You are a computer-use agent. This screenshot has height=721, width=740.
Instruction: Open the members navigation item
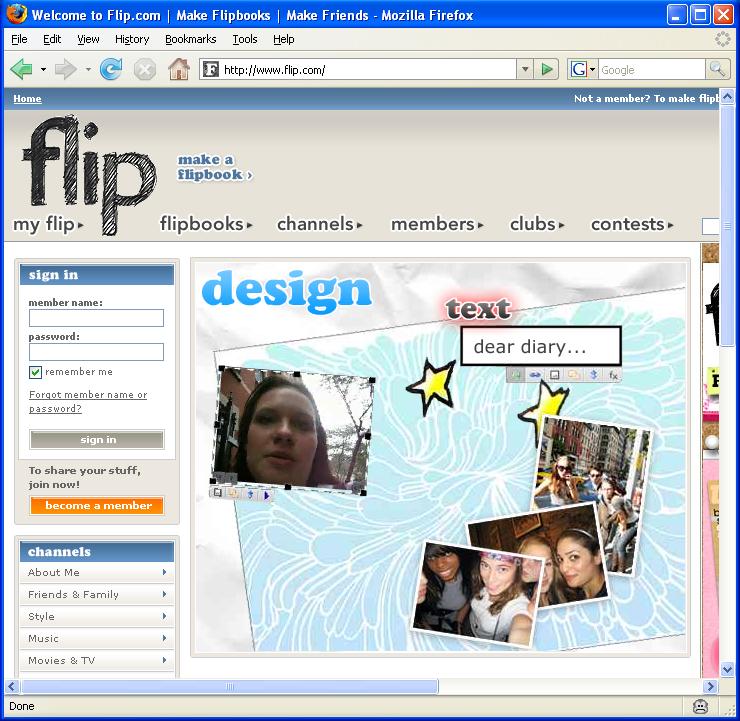(437, 224)
